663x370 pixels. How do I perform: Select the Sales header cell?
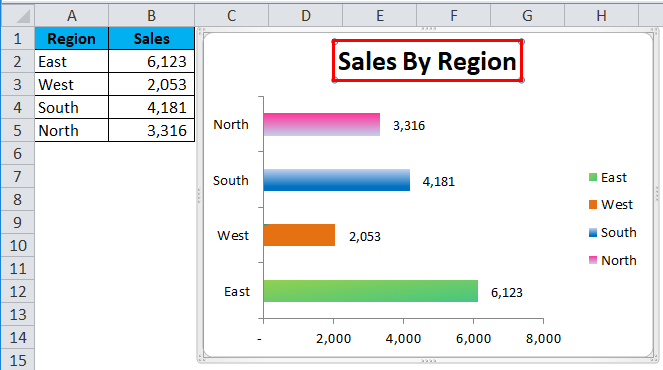[x=151, y=38]
